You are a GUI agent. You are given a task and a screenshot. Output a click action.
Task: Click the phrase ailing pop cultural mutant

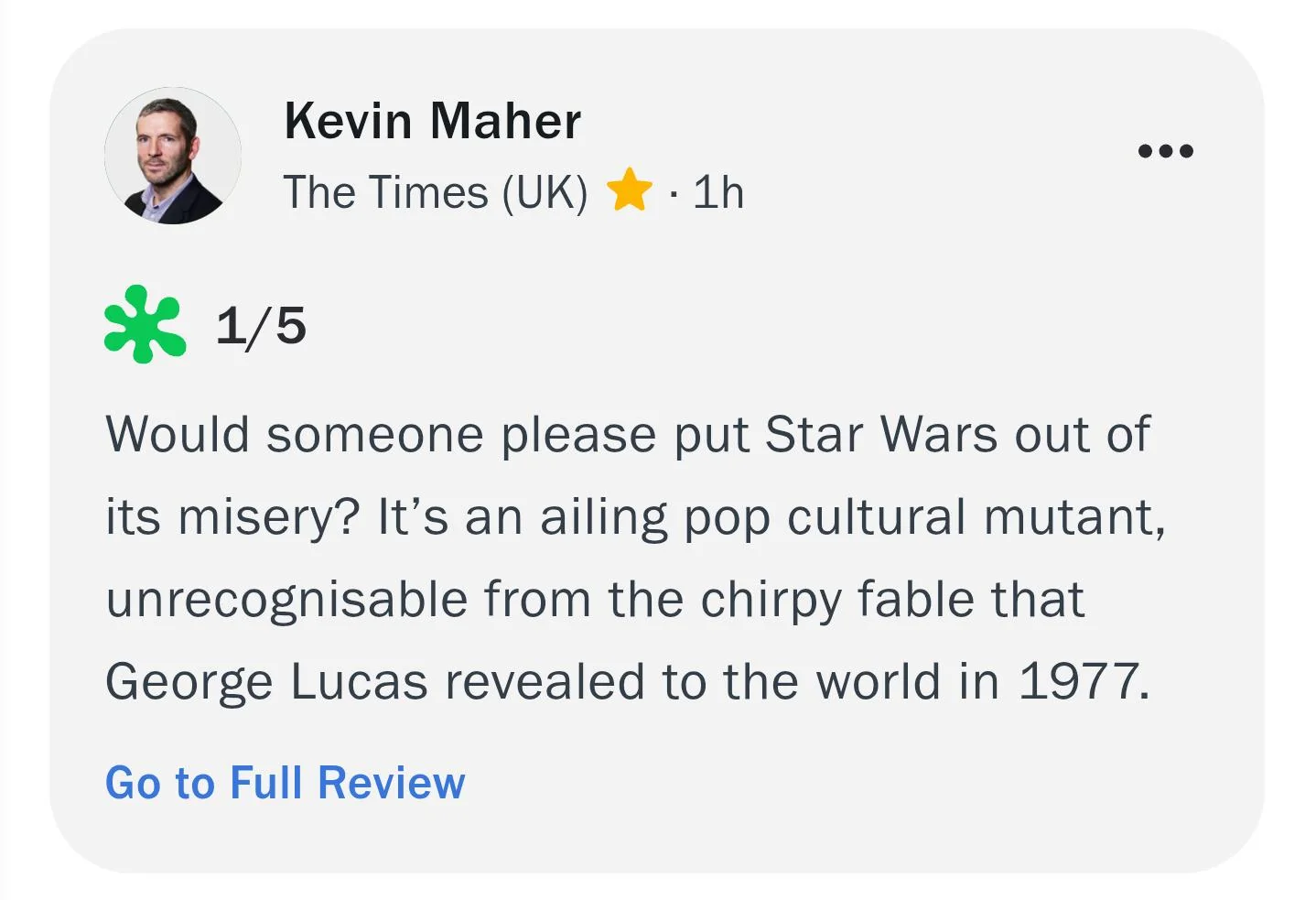852,519
